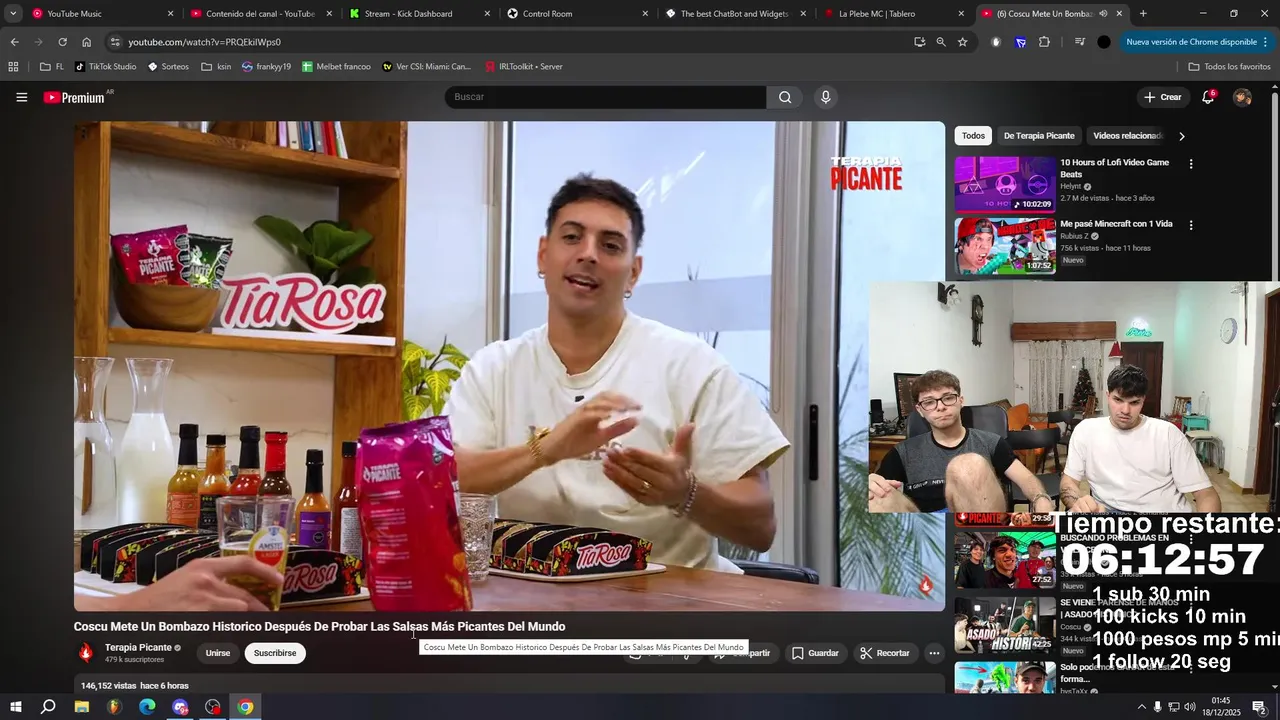Click the search magnifier button
The width and height of the screenshot is (1280, 720).
pos(785,97)
